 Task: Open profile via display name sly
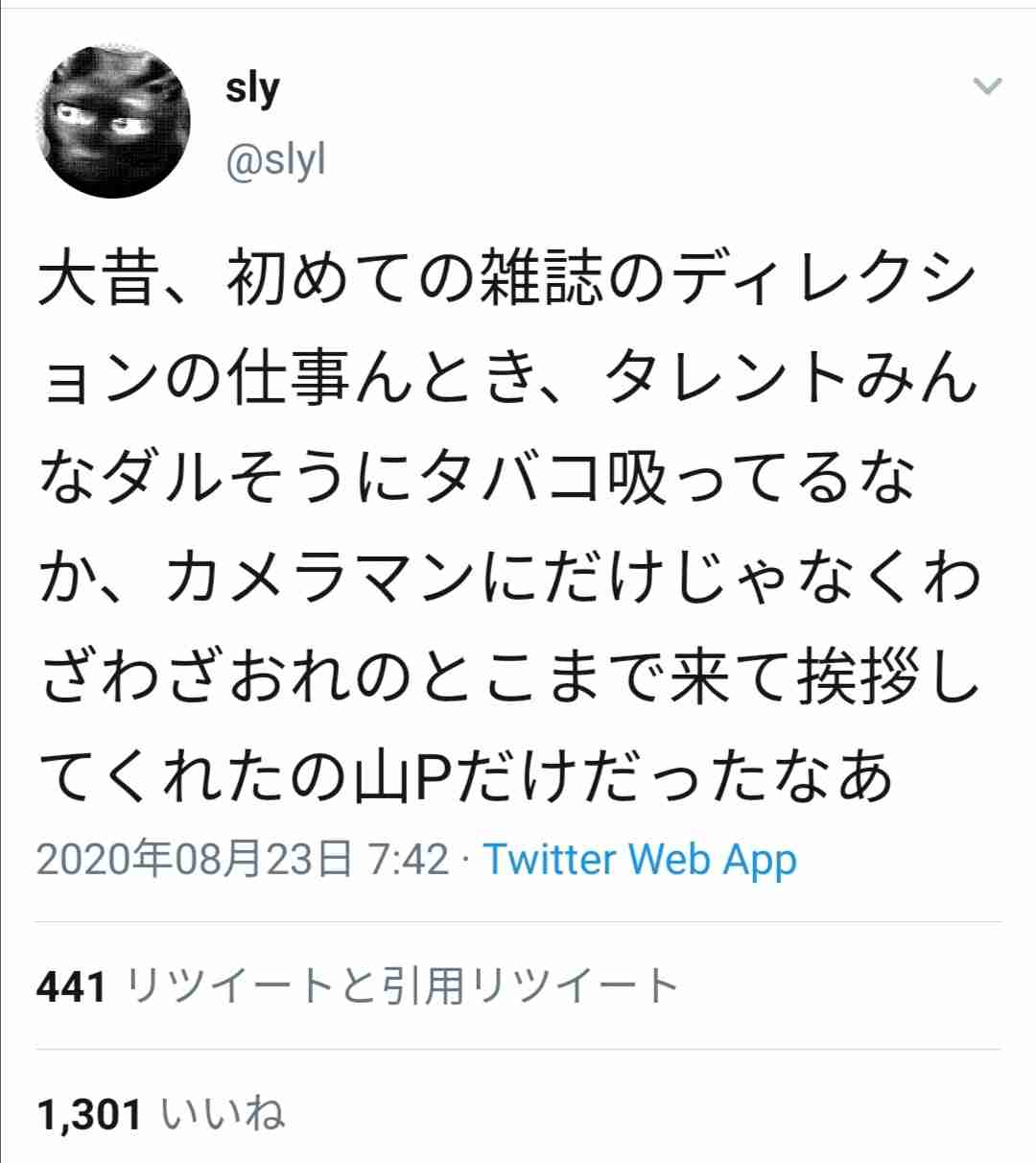click(x=252, y=90)
